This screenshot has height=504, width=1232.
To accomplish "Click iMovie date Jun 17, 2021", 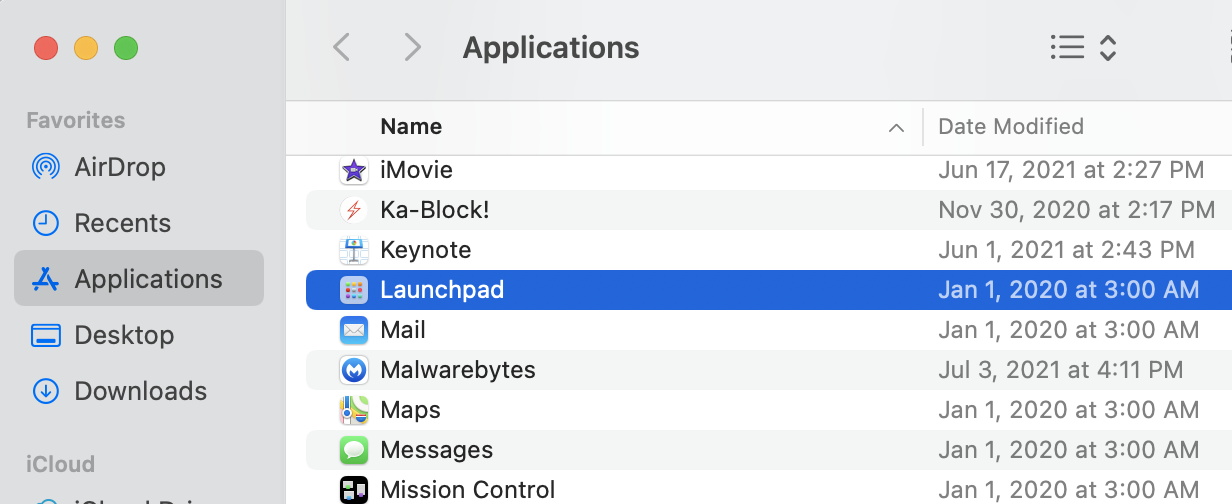I will click(x=1071, y=170).
